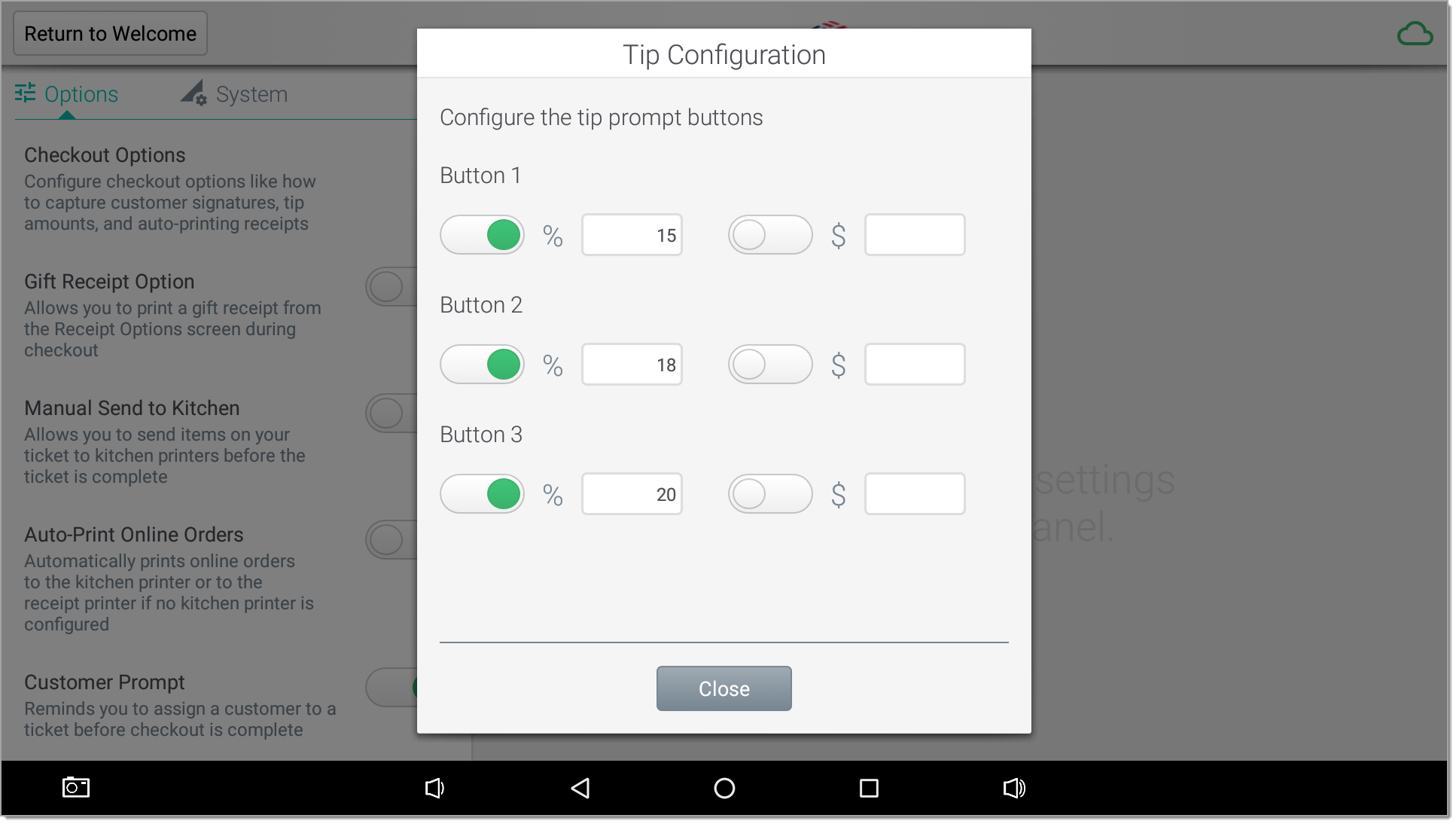Click Button 2 dollar amount input field
The height and width of the screenshot is (824, 1456).
click(912, 363)
